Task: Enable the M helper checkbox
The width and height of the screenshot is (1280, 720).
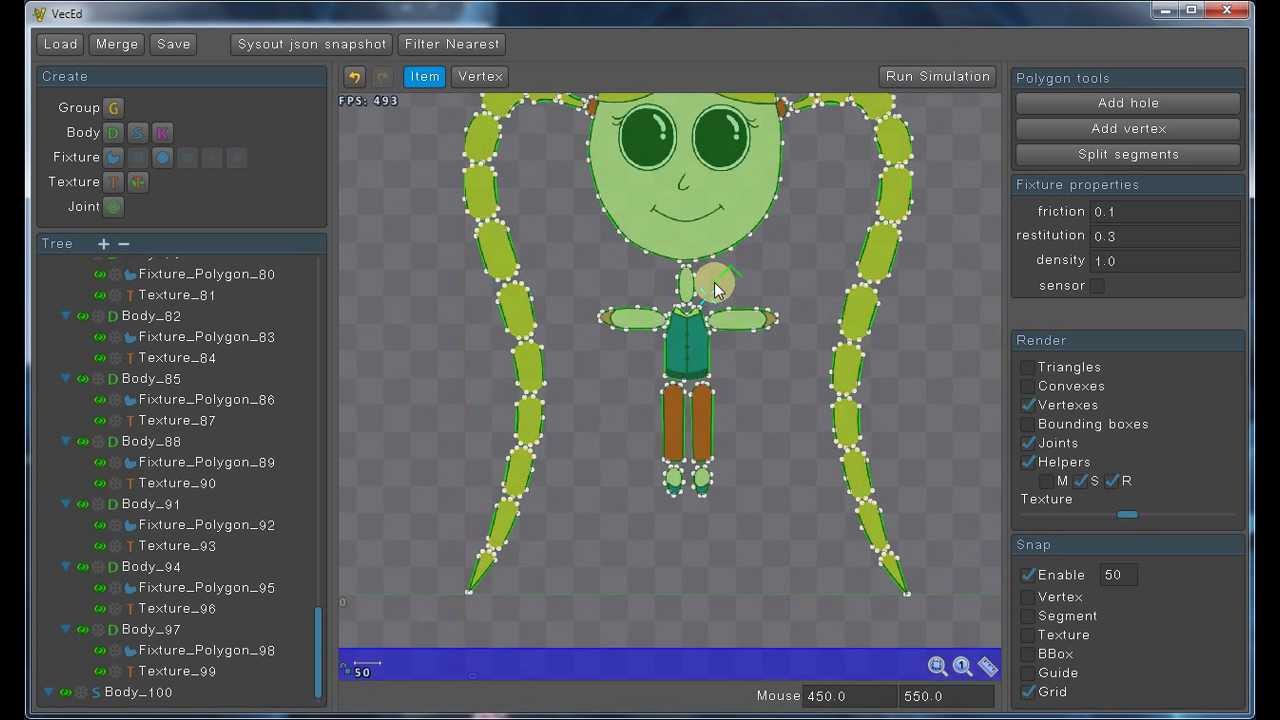Action: pos(1047,481)
